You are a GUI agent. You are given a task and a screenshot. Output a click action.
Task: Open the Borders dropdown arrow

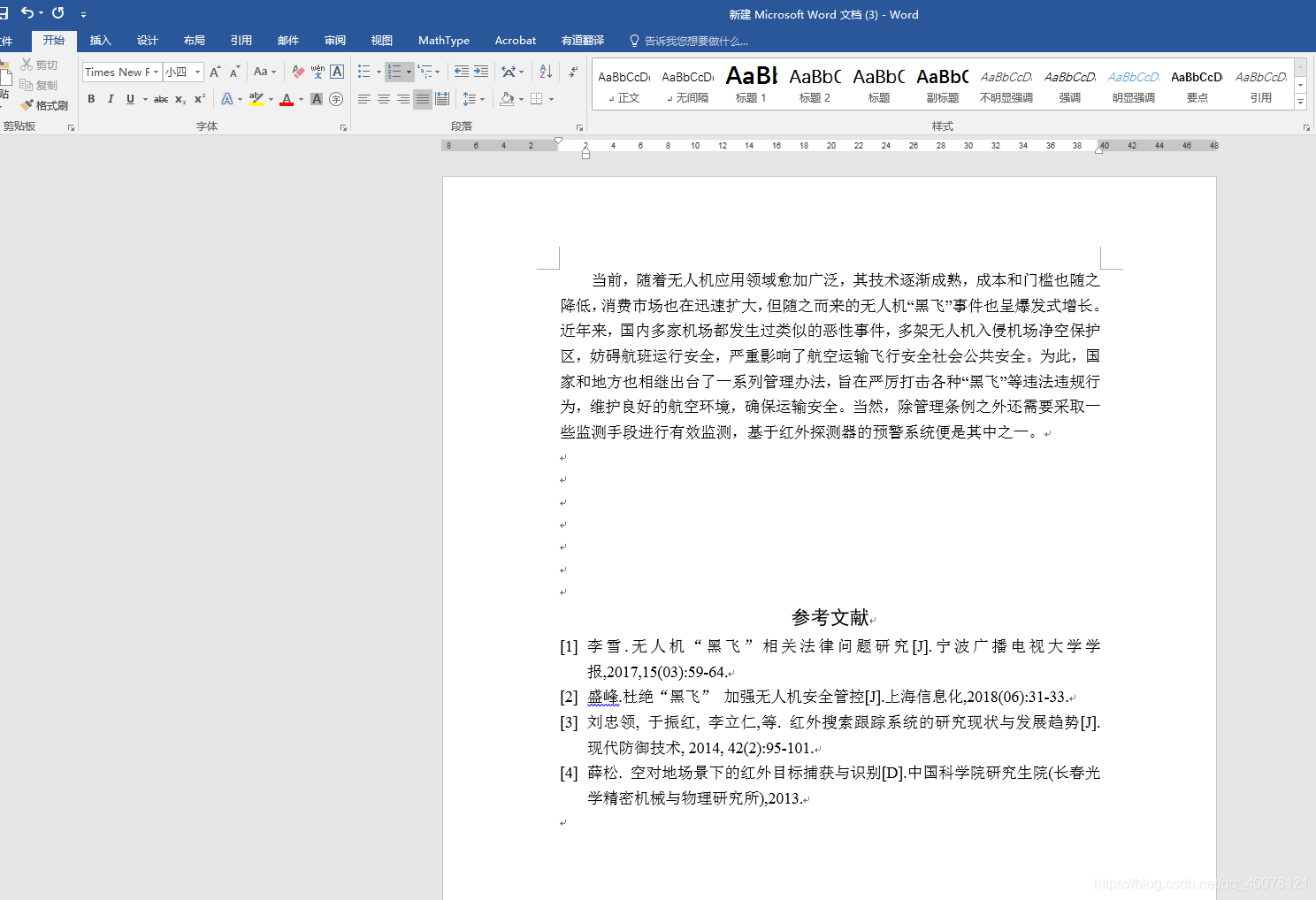point(551,99)
